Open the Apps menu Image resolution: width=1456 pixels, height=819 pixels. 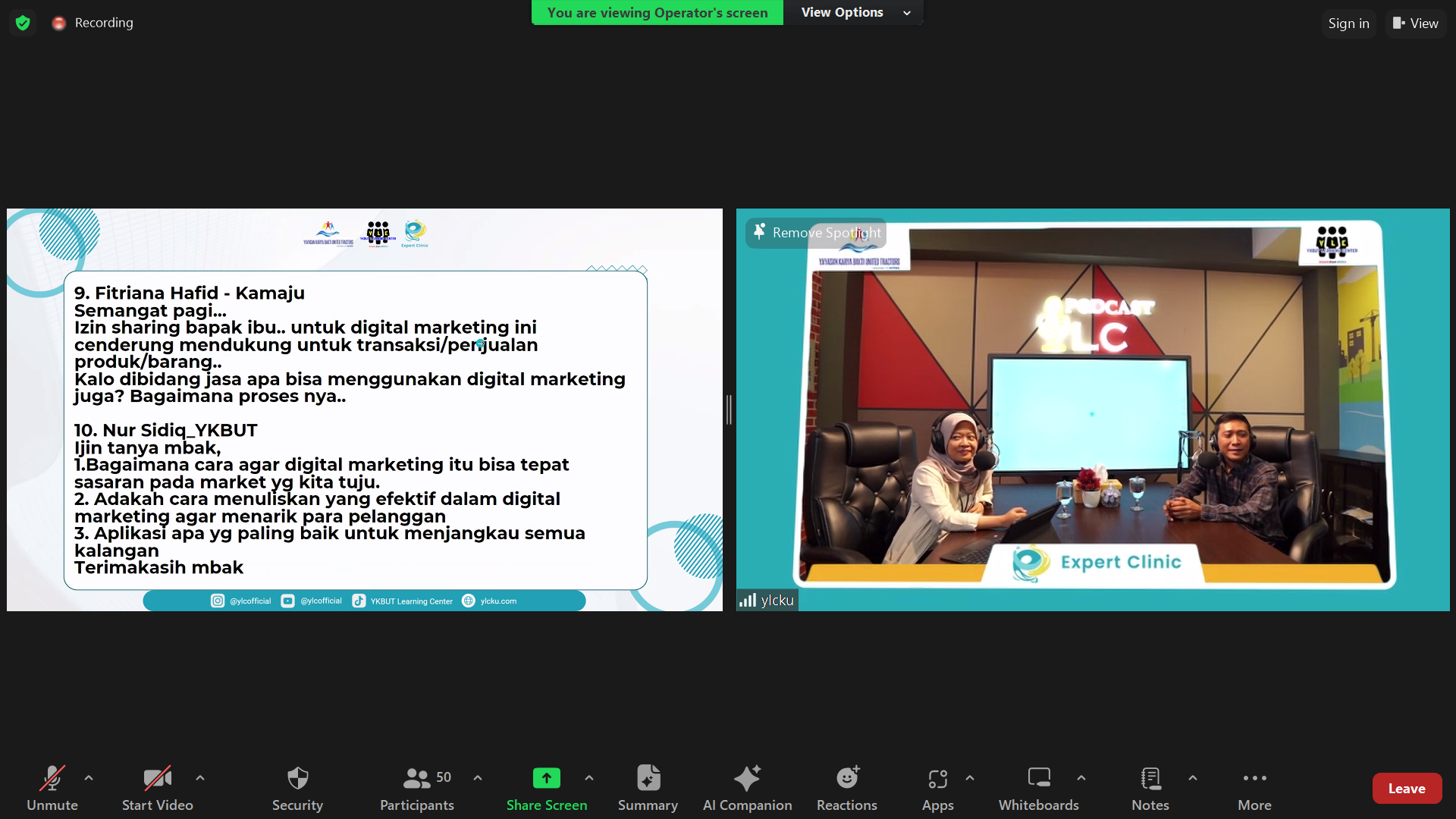(x=937, y=779)
